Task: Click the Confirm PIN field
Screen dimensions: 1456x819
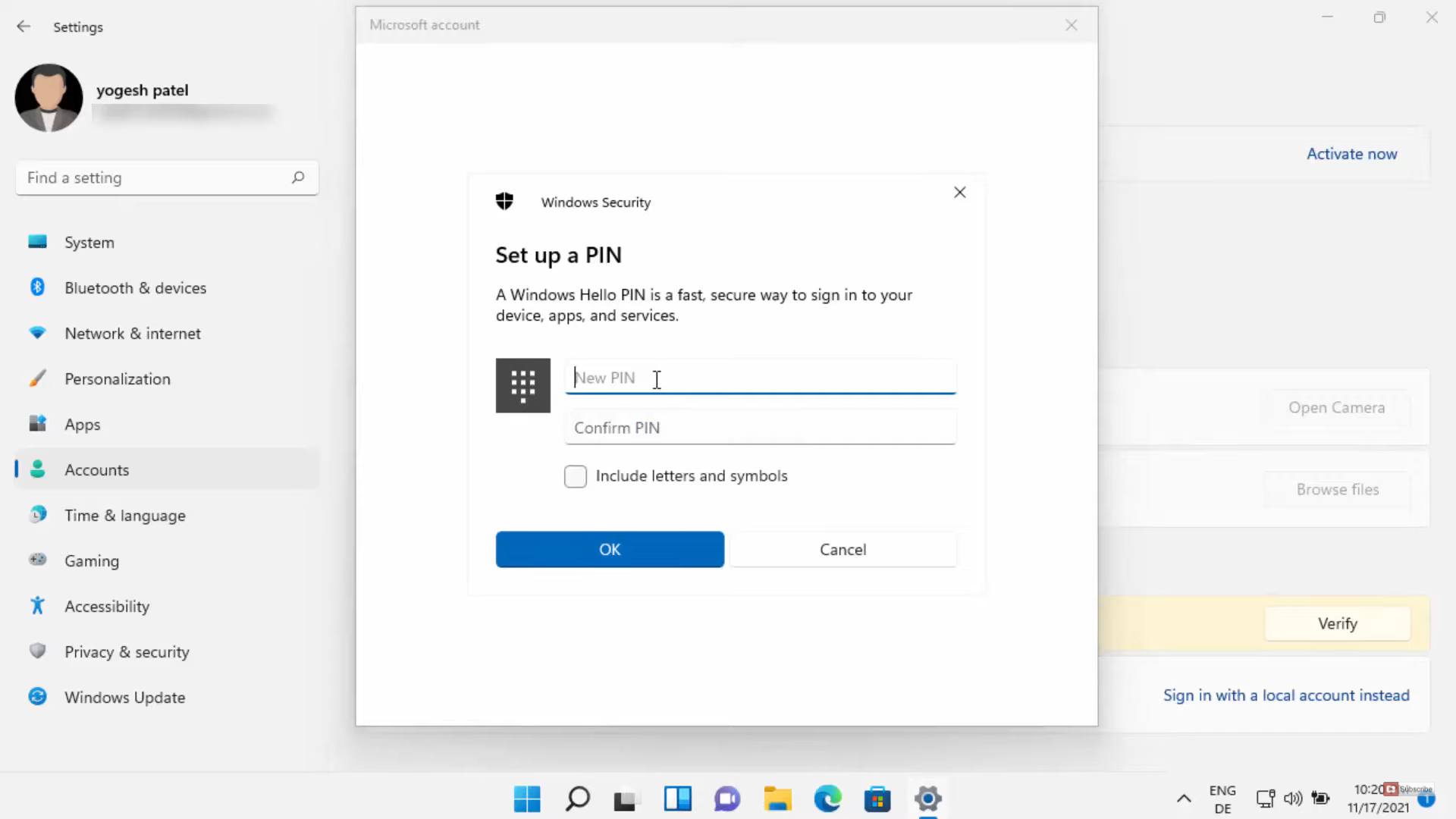Action: (x=760, y=428)
